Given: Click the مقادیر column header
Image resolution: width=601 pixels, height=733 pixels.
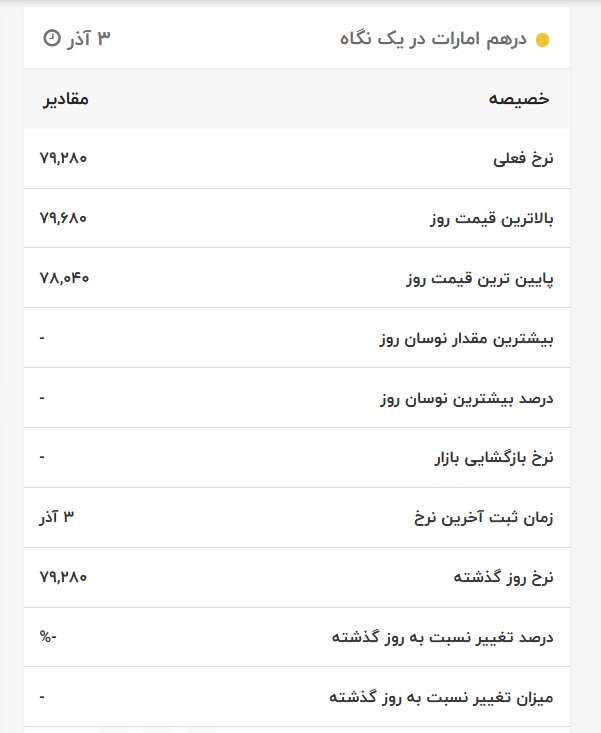Looking at the screenshot, I should point(65,99).
